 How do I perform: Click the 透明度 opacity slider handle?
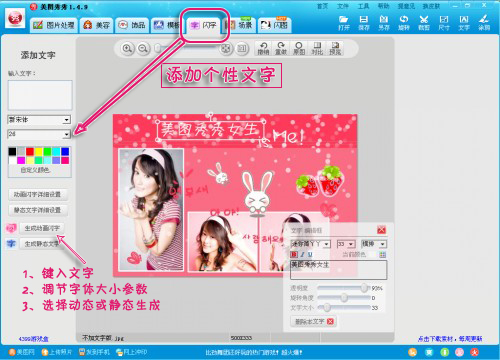click(364, 287)
